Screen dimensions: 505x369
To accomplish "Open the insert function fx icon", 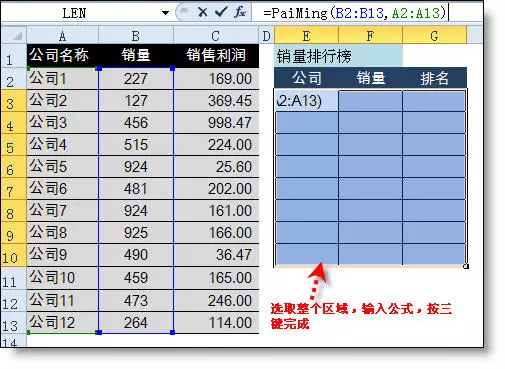I will point(240,13).
